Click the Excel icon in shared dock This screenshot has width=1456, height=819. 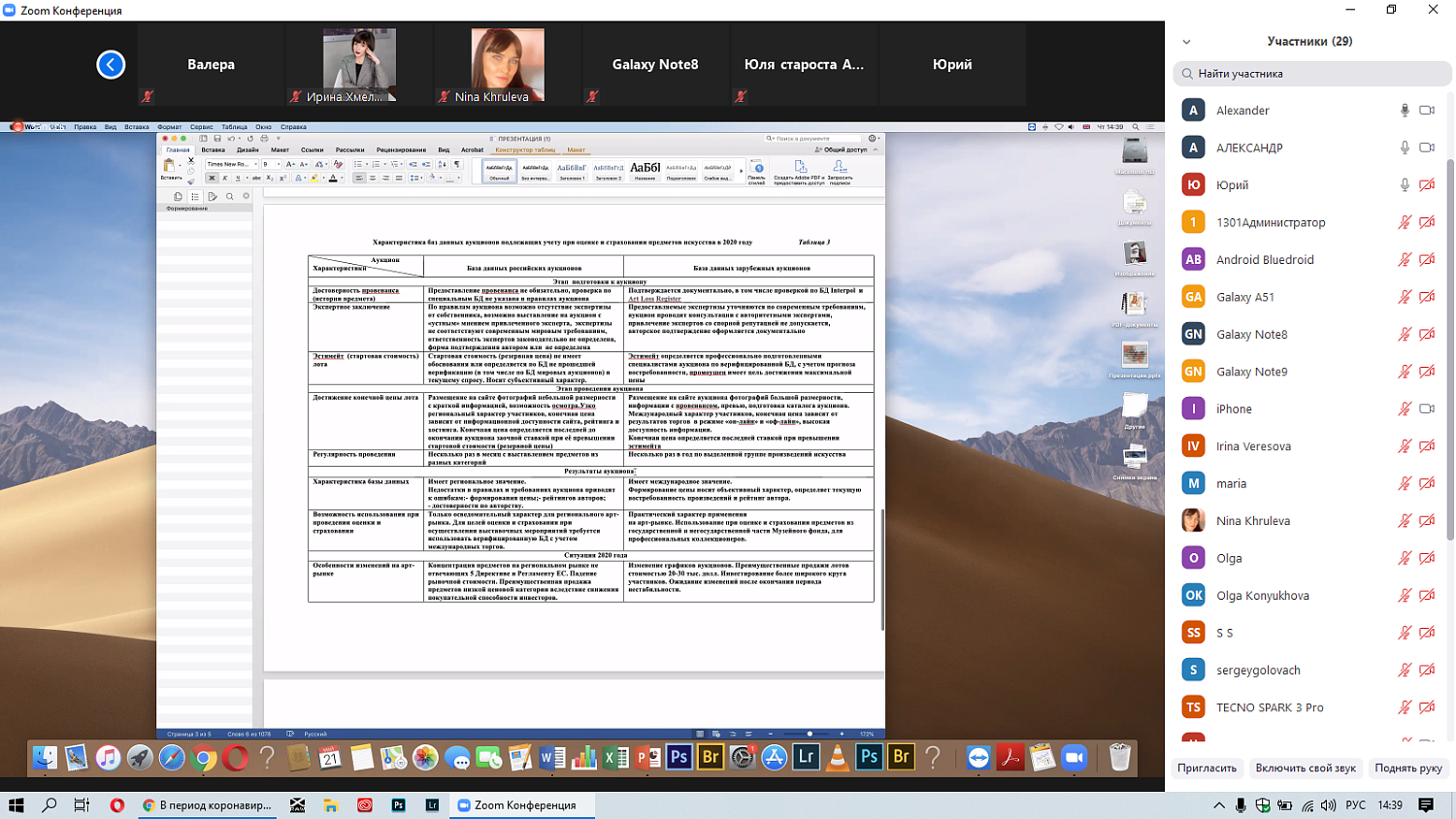click(616, 758)
